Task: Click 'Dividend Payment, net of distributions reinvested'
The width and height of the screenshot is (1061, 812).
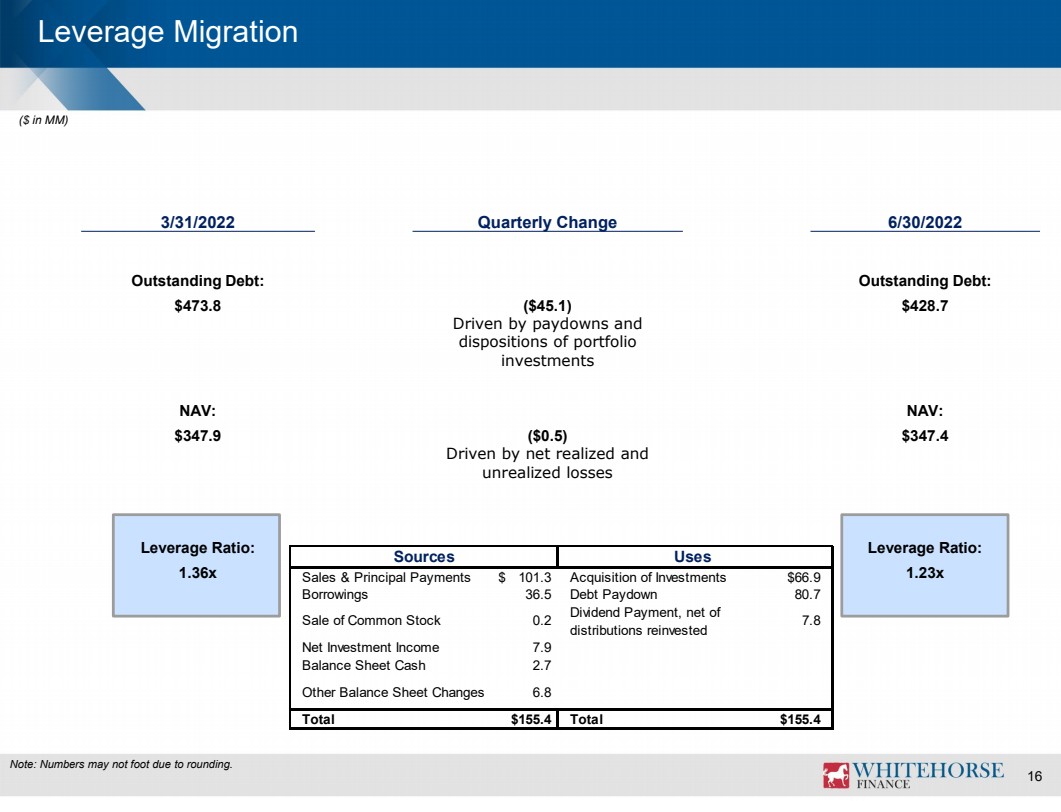Action: coord(645,621)
